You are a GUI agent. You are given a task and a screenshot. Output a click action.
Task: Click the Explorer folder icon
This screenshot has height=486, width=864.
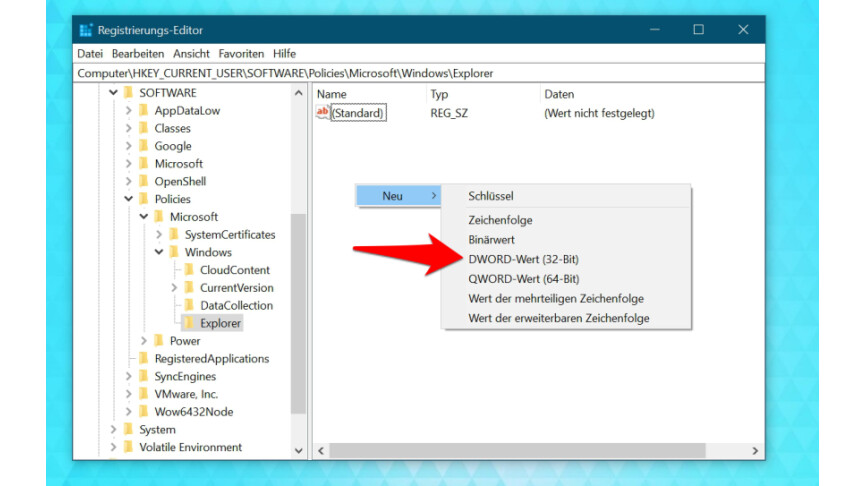[189, 323]
